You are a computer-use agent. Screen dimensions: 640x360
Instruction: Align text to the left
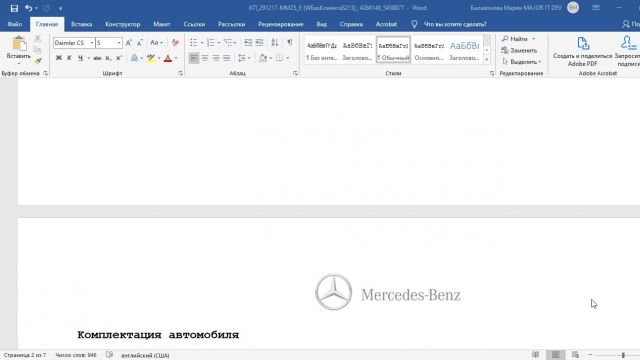194,58
